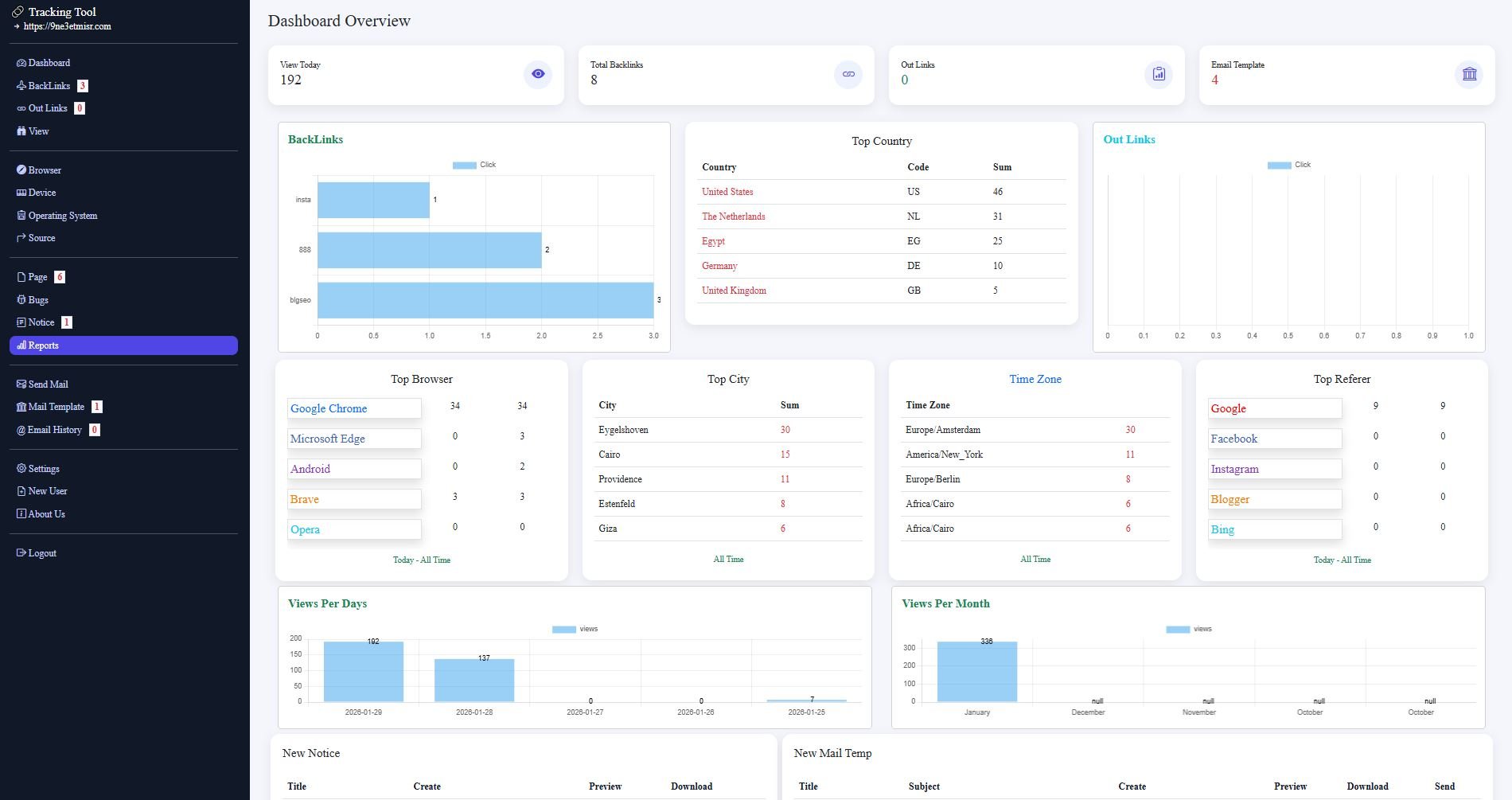Click Today - All Time under Top Browser
This screenshot has height=800, width=1512.
(422, 560)
